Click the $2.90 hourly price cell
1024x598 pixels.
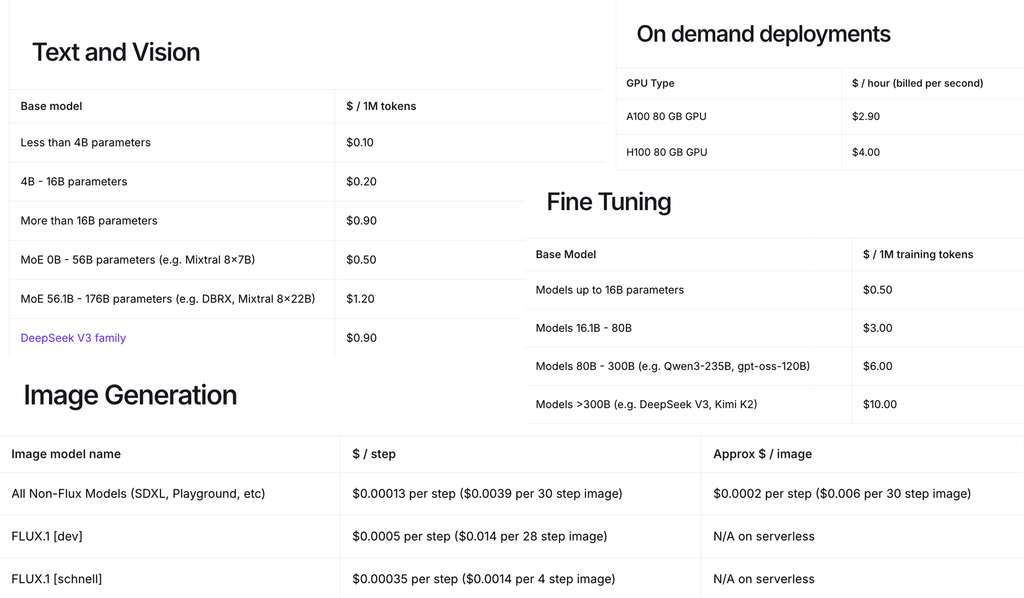coord(866,117)
